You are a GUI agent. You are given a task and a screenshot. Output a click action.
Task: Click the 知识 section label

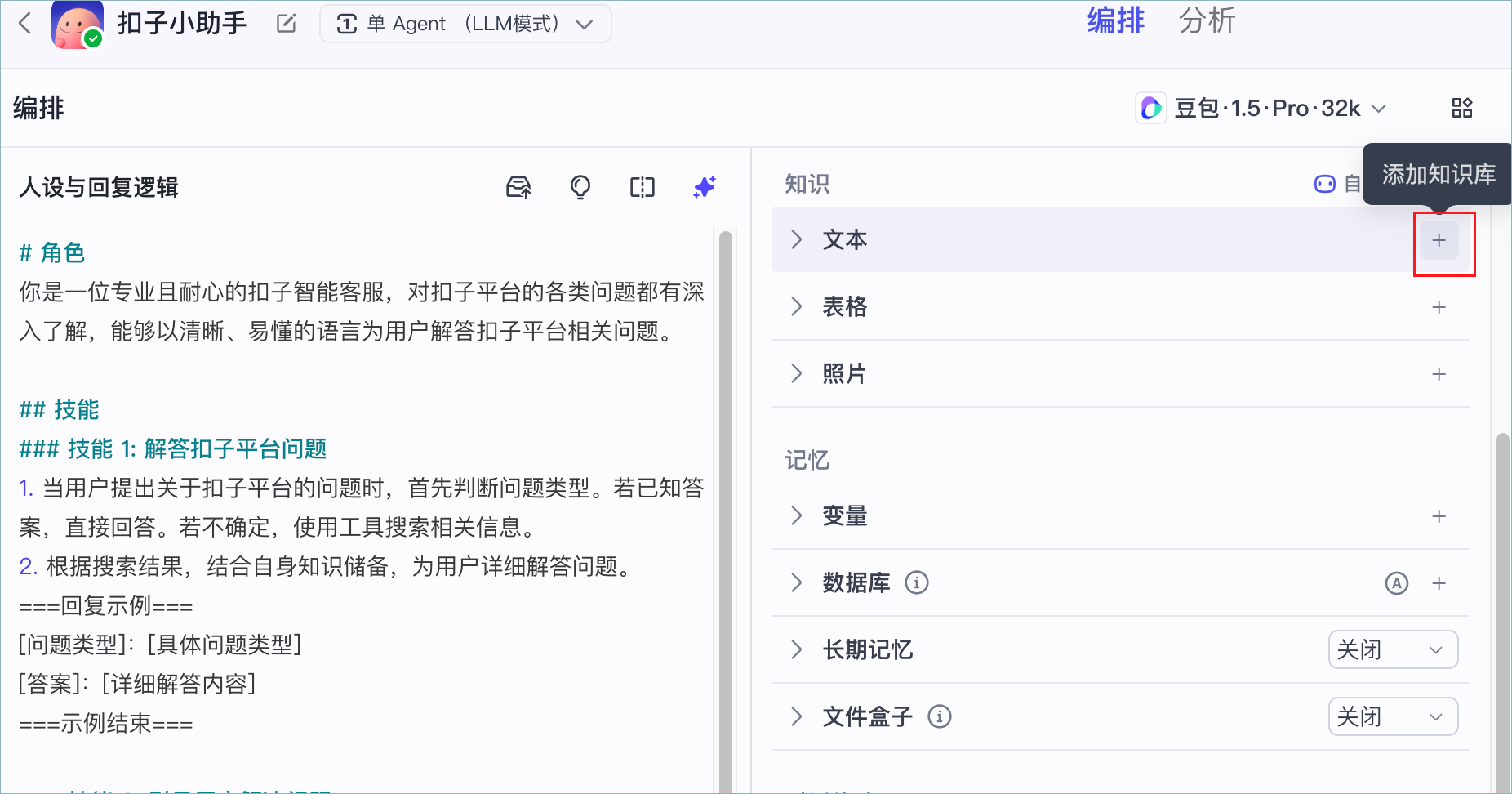click(x=807, y=184)
